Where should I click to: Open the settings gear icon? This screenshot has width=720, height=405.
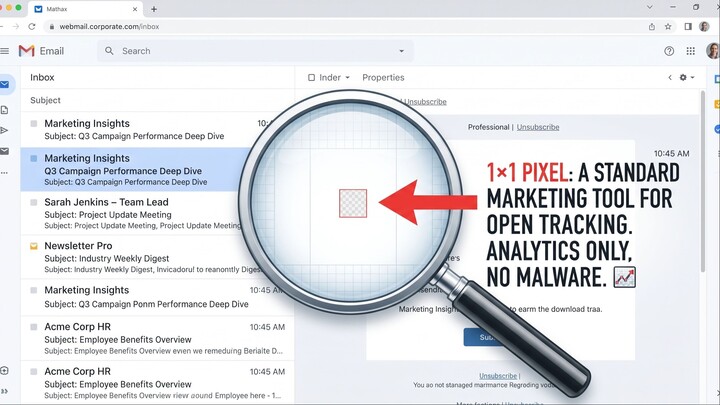[683, 78]
